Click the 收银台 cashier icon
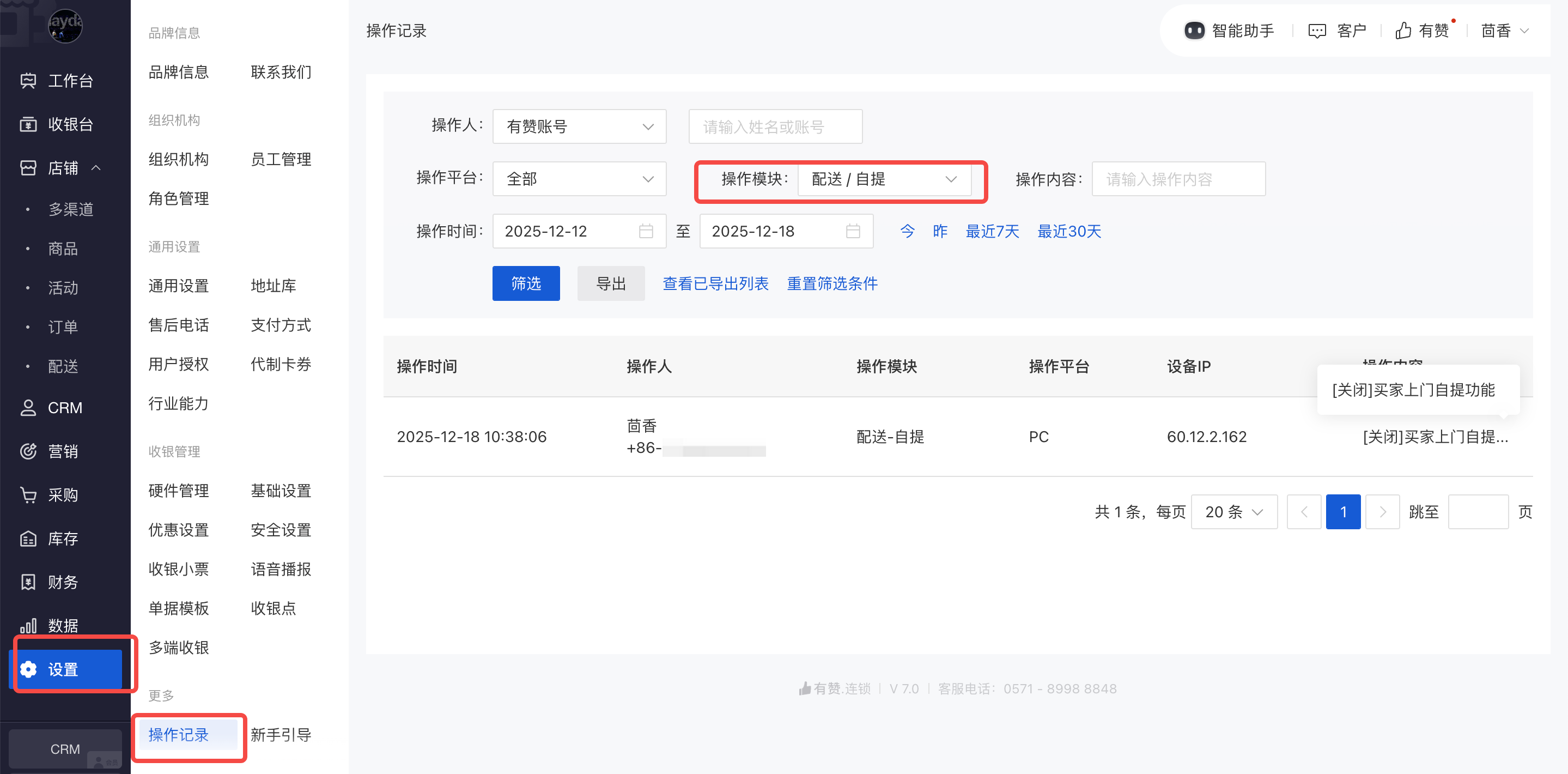The width and height of the screenshot is (1568, 774). click(x=28, y=124)
